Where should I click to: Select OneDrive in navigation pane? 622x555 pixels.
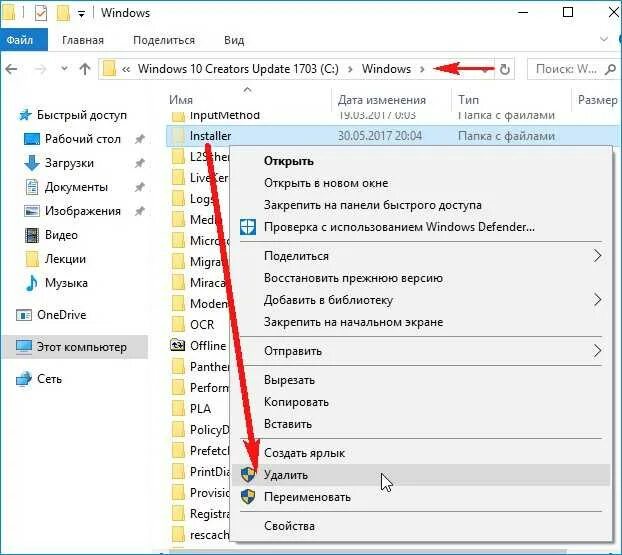[61, 315]
